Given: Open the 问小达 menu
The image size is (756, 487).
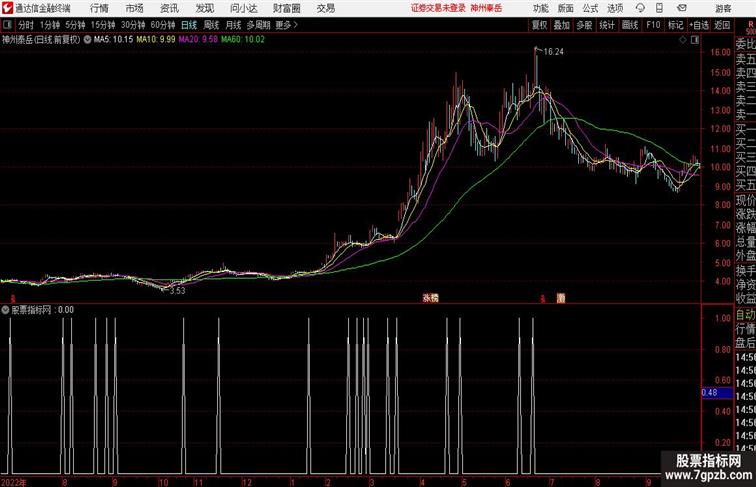Looking at the screenshot, I should coord(243,8).
